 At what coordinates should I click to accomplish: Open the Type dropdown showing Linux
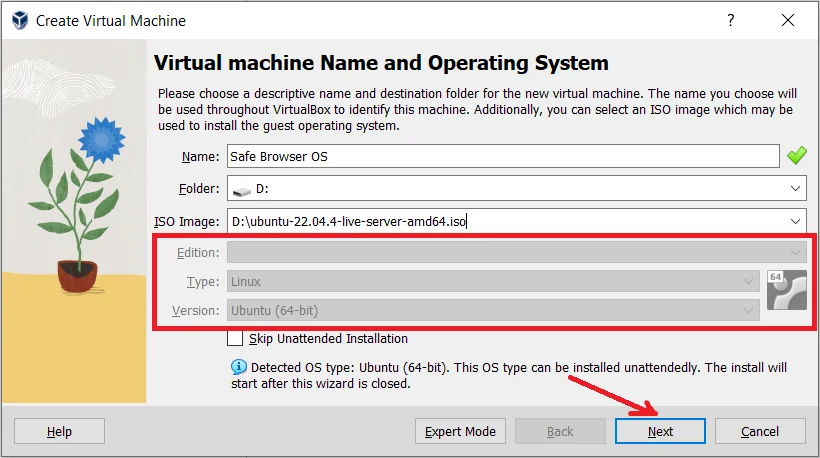[493, 281]
